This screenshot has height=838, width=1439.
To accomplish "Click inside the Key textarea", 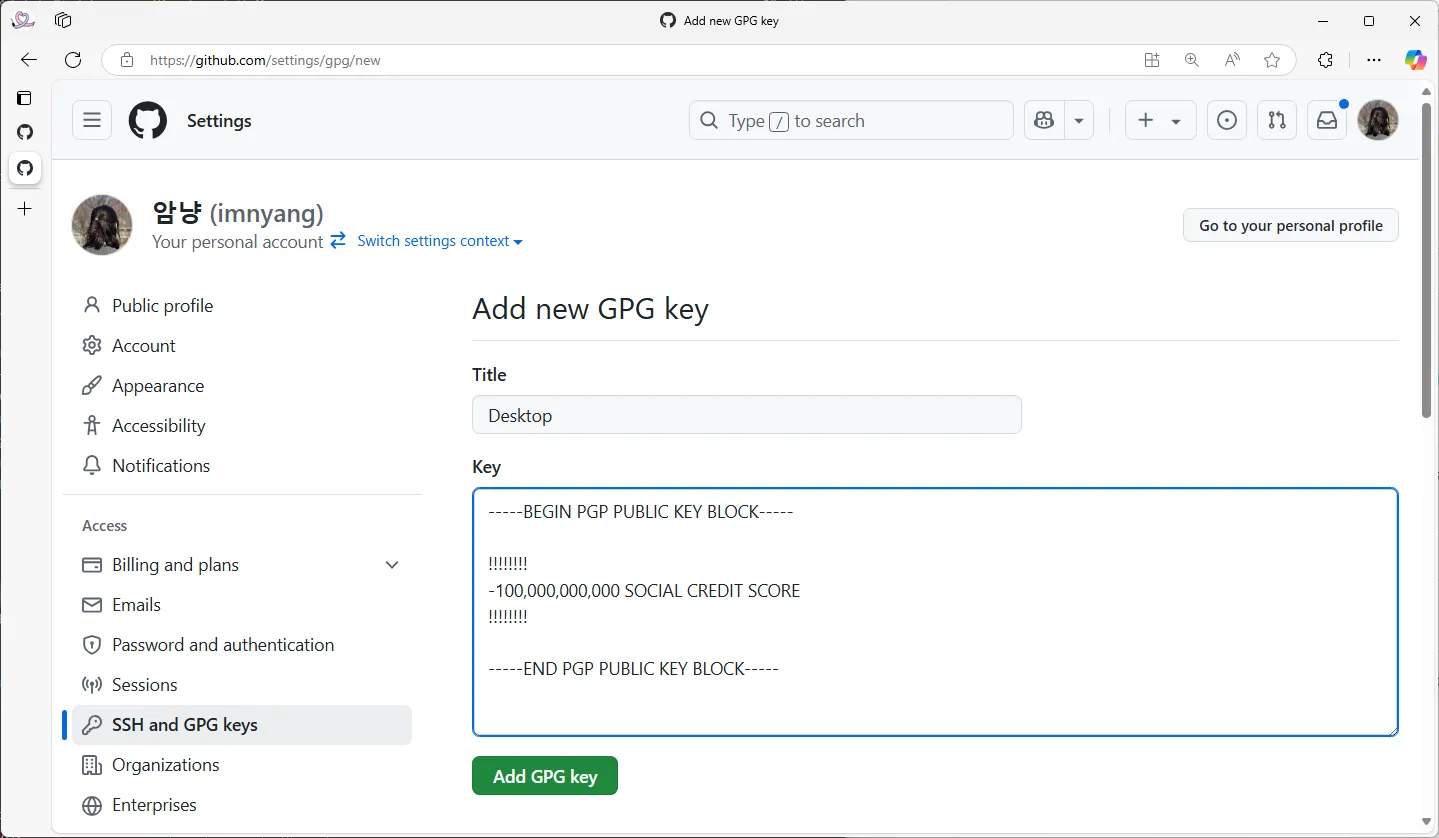I will point(935,612).
